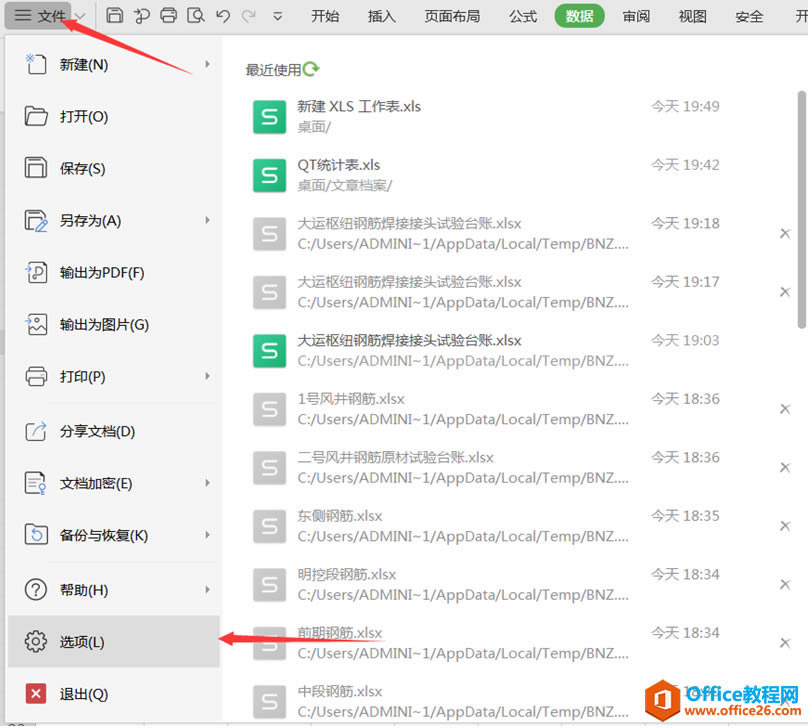Image resolution: width=808 pixels, height=728 pixels.
Task: Choose 帮助(H) menu entry
Action: [113, 590]
